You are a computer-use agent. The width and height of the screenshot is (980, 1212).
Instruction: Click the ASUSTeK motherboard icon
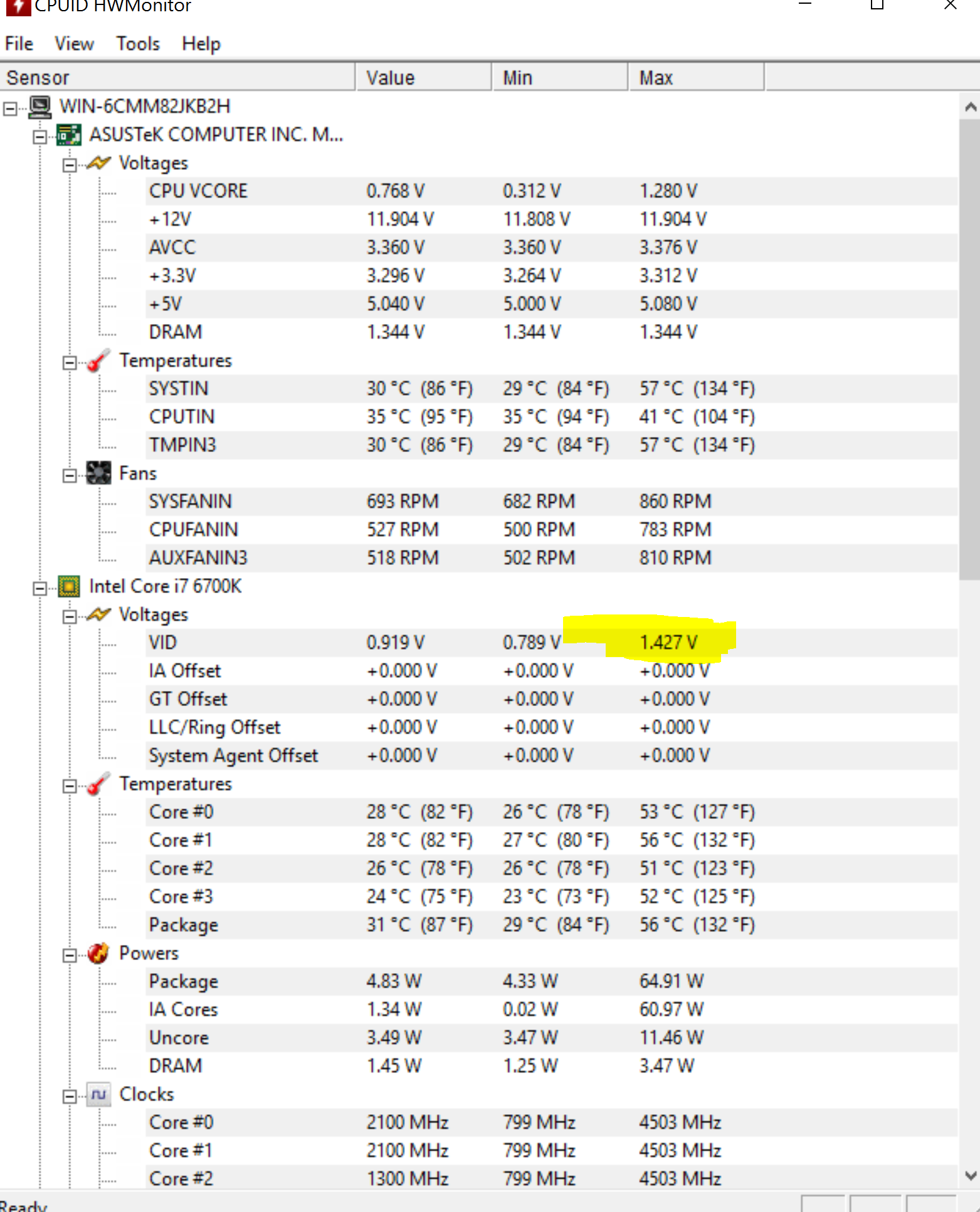69,135
